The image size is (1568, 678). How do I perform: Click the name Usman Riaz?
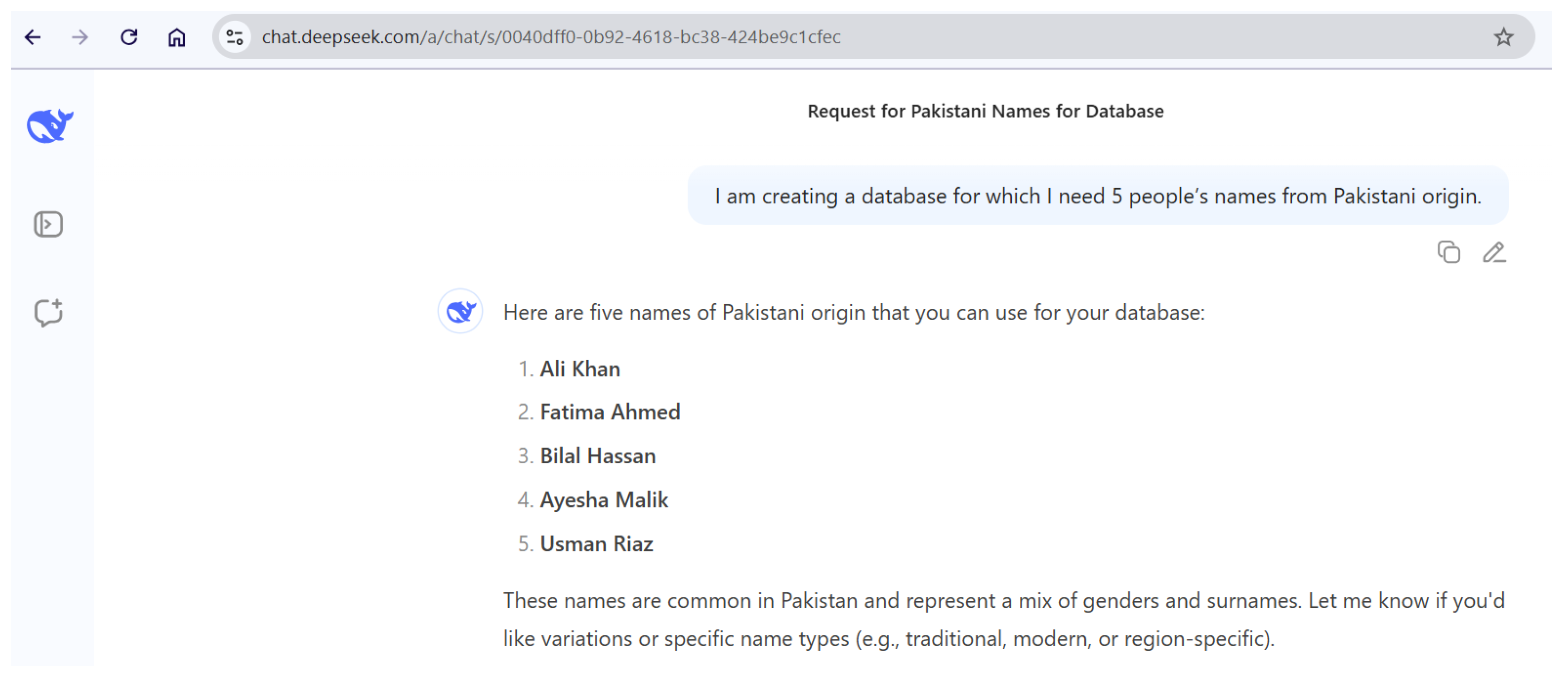[x=597, y=543]
